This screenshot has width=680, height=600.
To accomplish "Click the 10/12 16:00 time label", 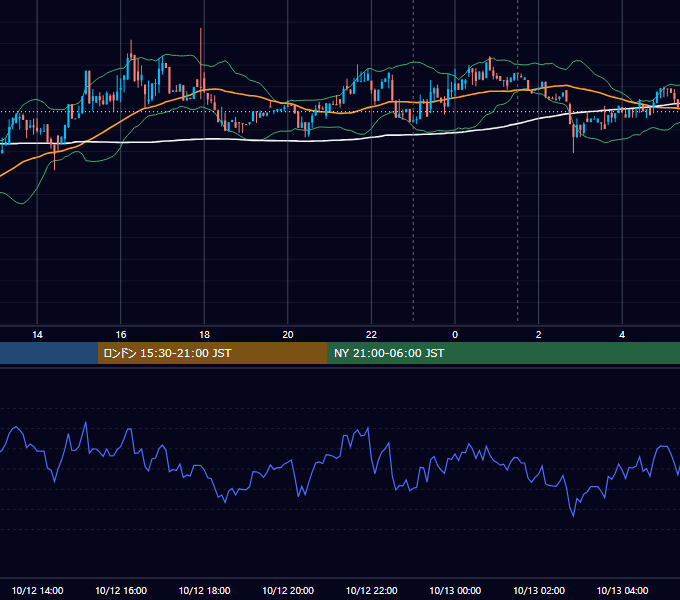I will click(121, 590).
